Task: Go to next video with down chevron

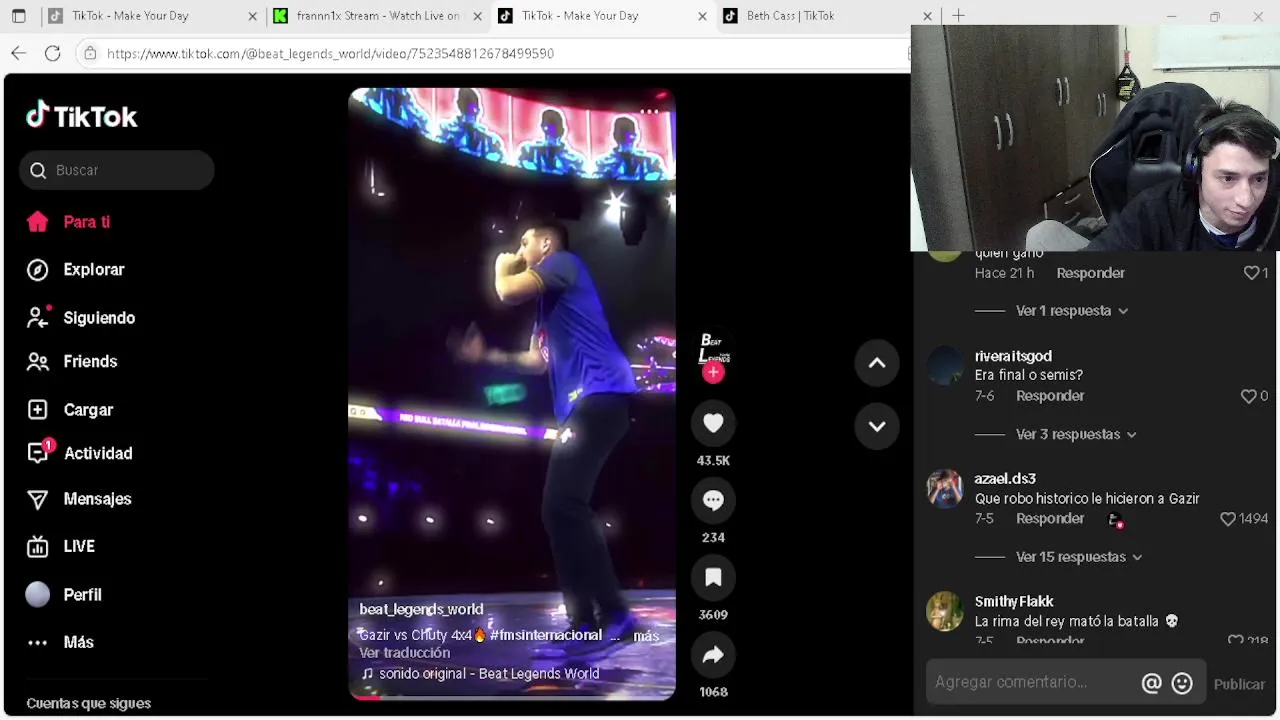Action: [x=877, y=426]
